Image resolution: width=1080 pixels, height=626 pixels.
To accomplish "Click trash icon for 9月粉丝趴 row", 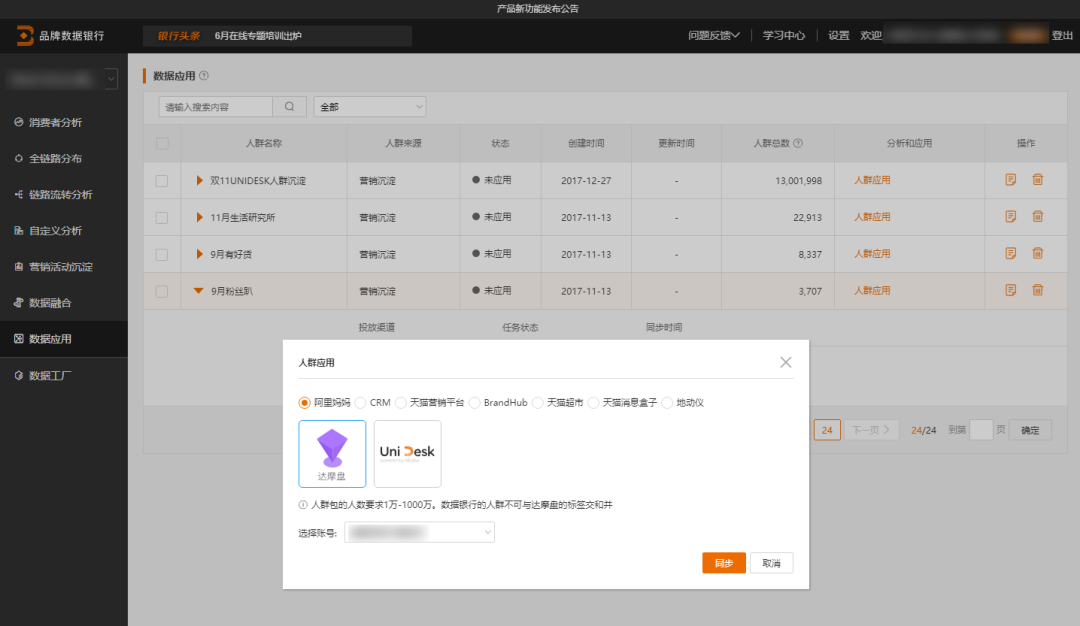I will (x=1038, y=290).
